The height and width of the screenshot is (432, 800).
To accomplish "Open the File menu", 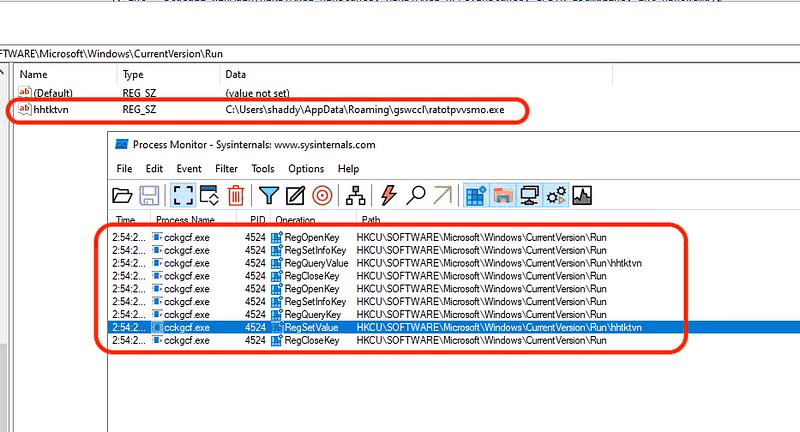I will click(124, 168).
